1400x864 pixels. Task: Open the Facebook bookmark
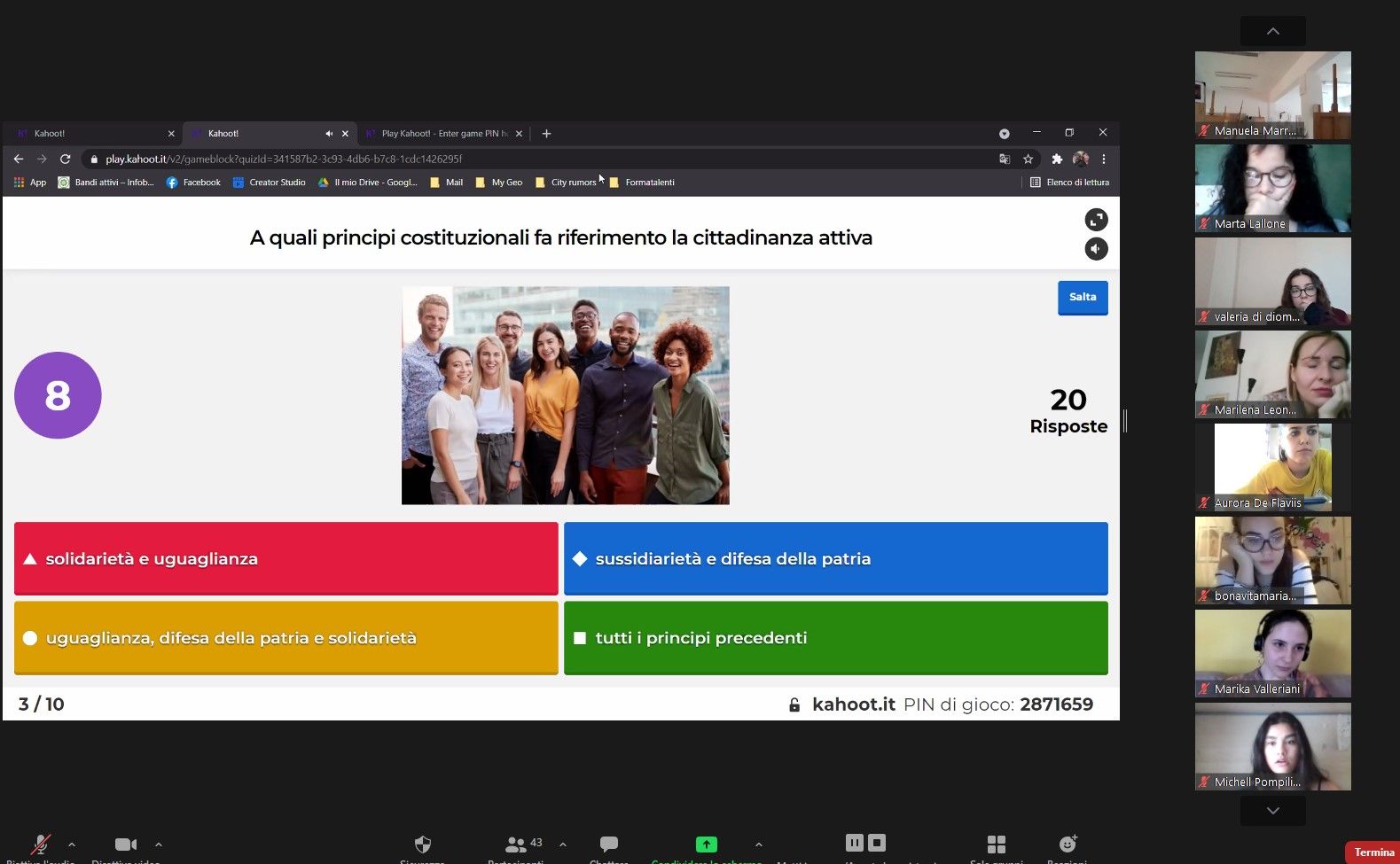193,183
